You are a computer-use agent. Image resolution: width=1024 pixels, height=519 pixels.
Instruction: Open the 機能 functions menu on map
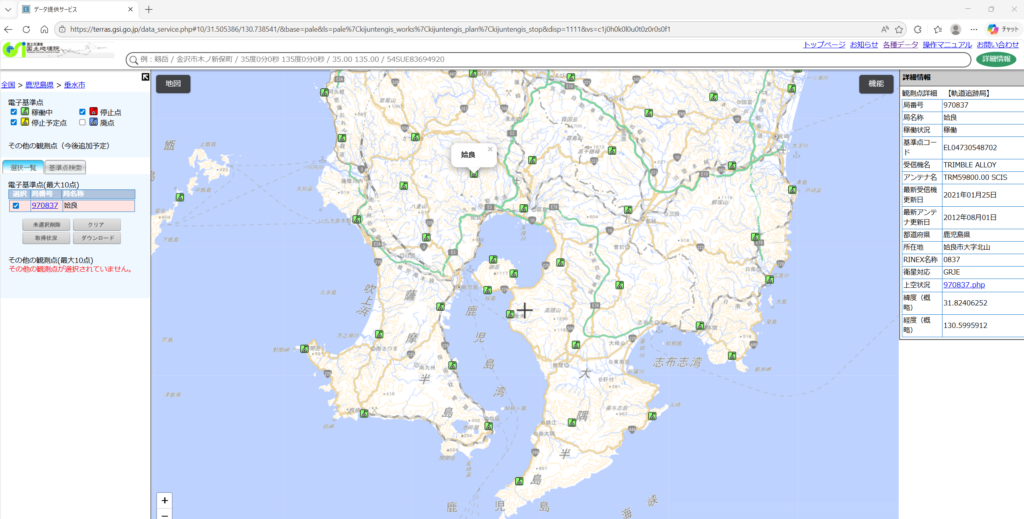click(x=876, y=84)
